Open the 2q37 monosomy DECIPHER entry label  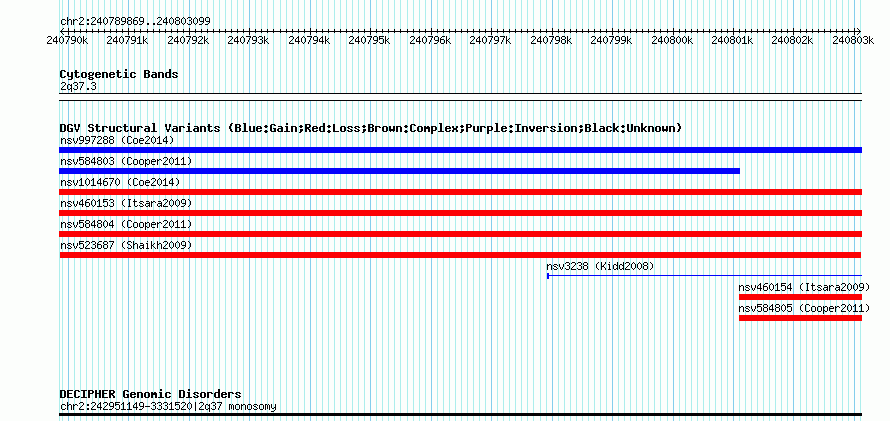pos(168,406)
